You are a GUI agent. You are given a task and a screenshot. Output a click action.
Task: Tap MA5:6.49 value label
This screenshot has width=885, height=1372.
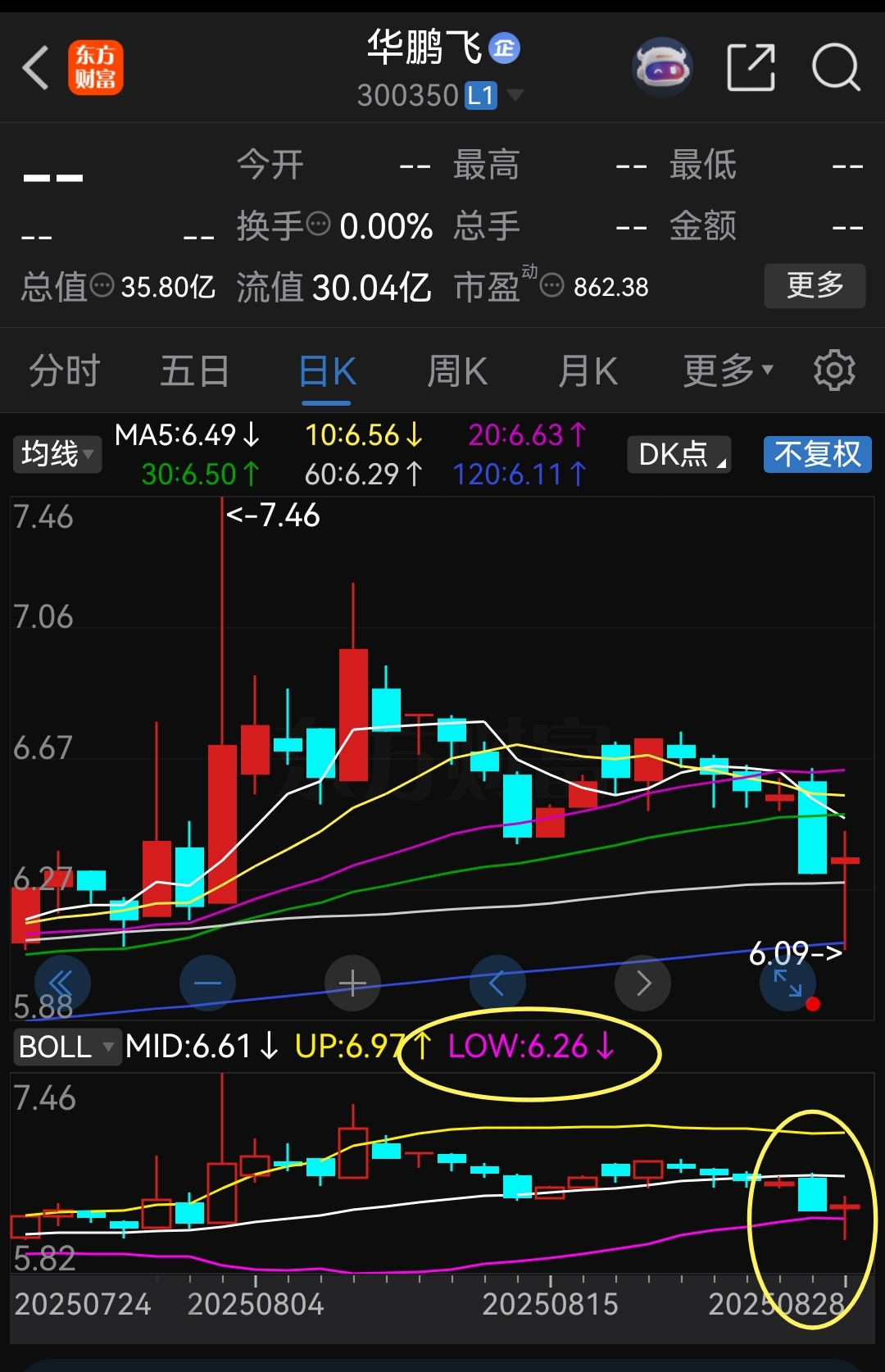[188, 434]
